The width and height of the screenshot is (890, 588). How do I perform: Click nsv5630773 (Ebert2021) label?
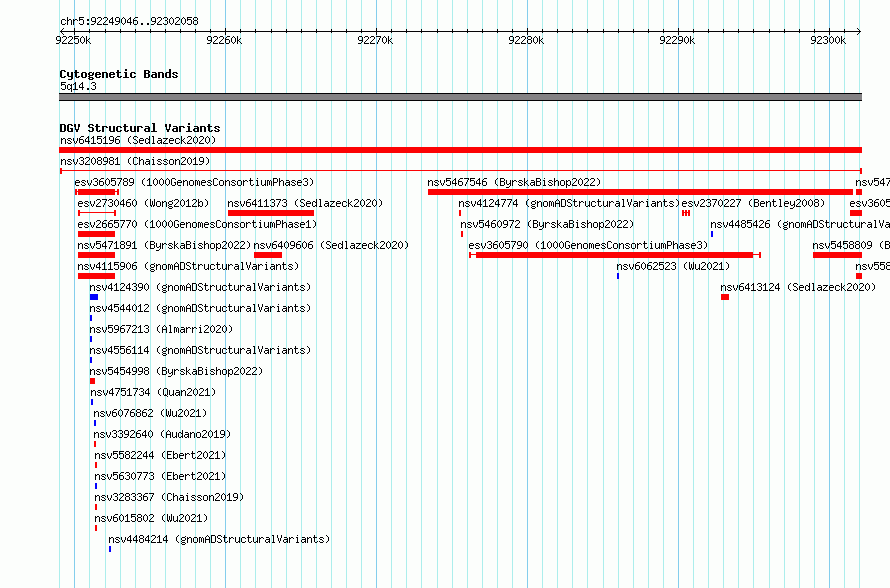click(160, 476)
